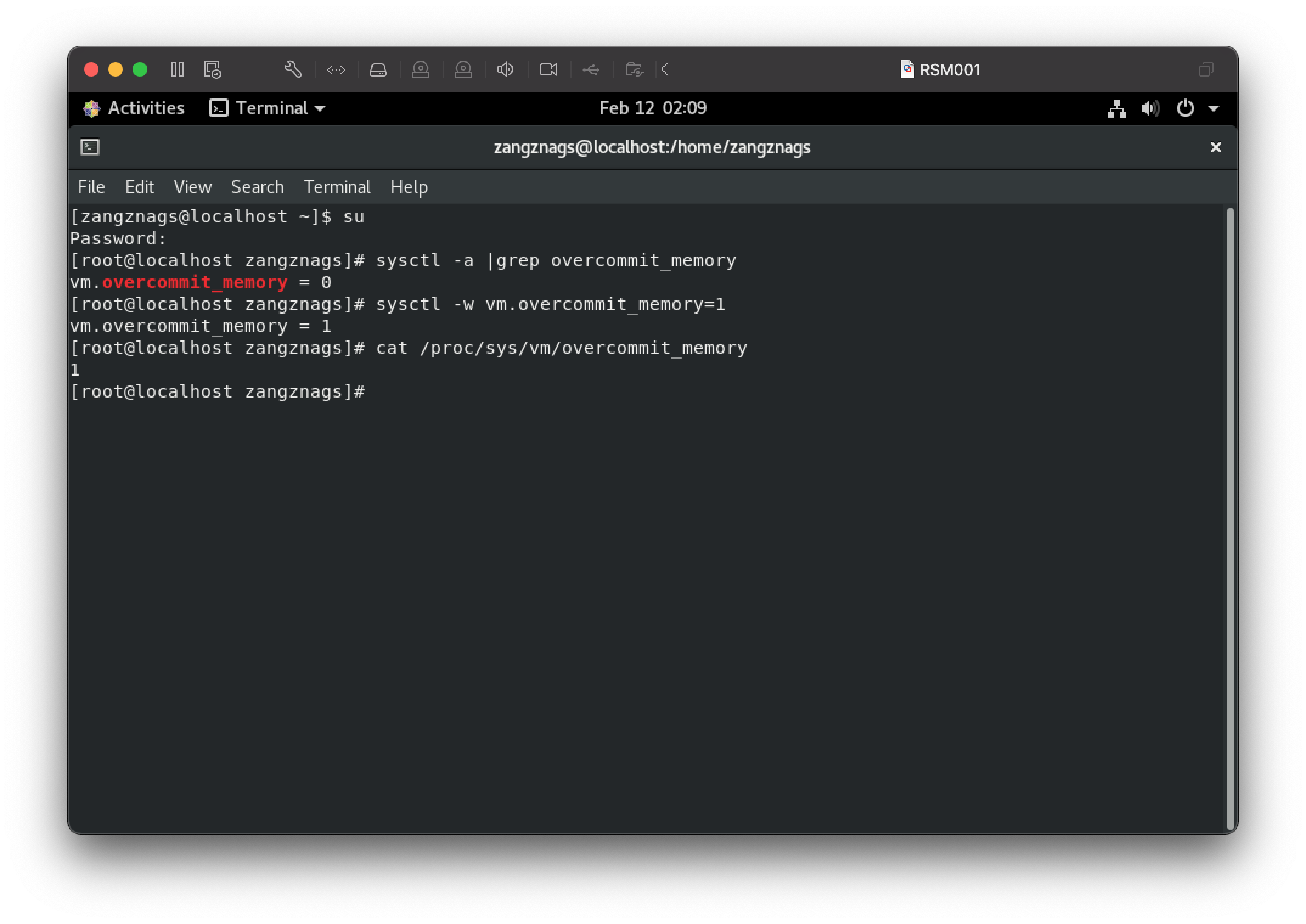Open virtual machine settings wrench icon

click(x=293, y=69)
